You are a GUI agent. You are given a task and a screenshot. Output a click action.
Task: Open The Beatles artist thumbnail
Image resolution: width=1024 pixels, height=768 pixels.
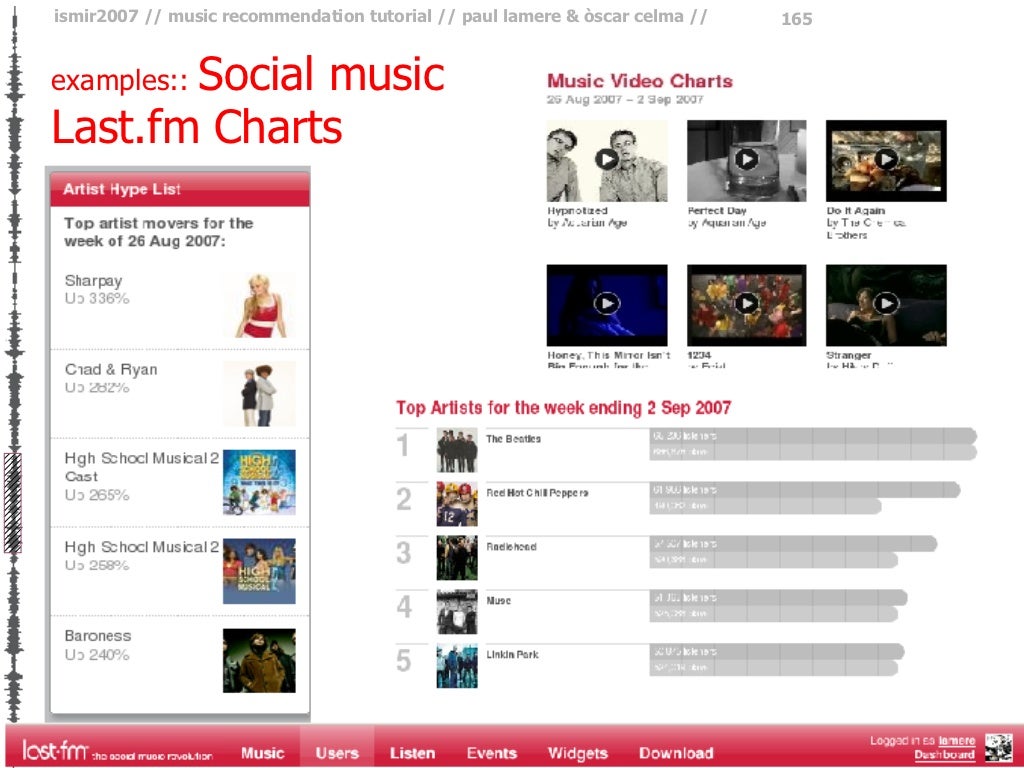point(457,451)
